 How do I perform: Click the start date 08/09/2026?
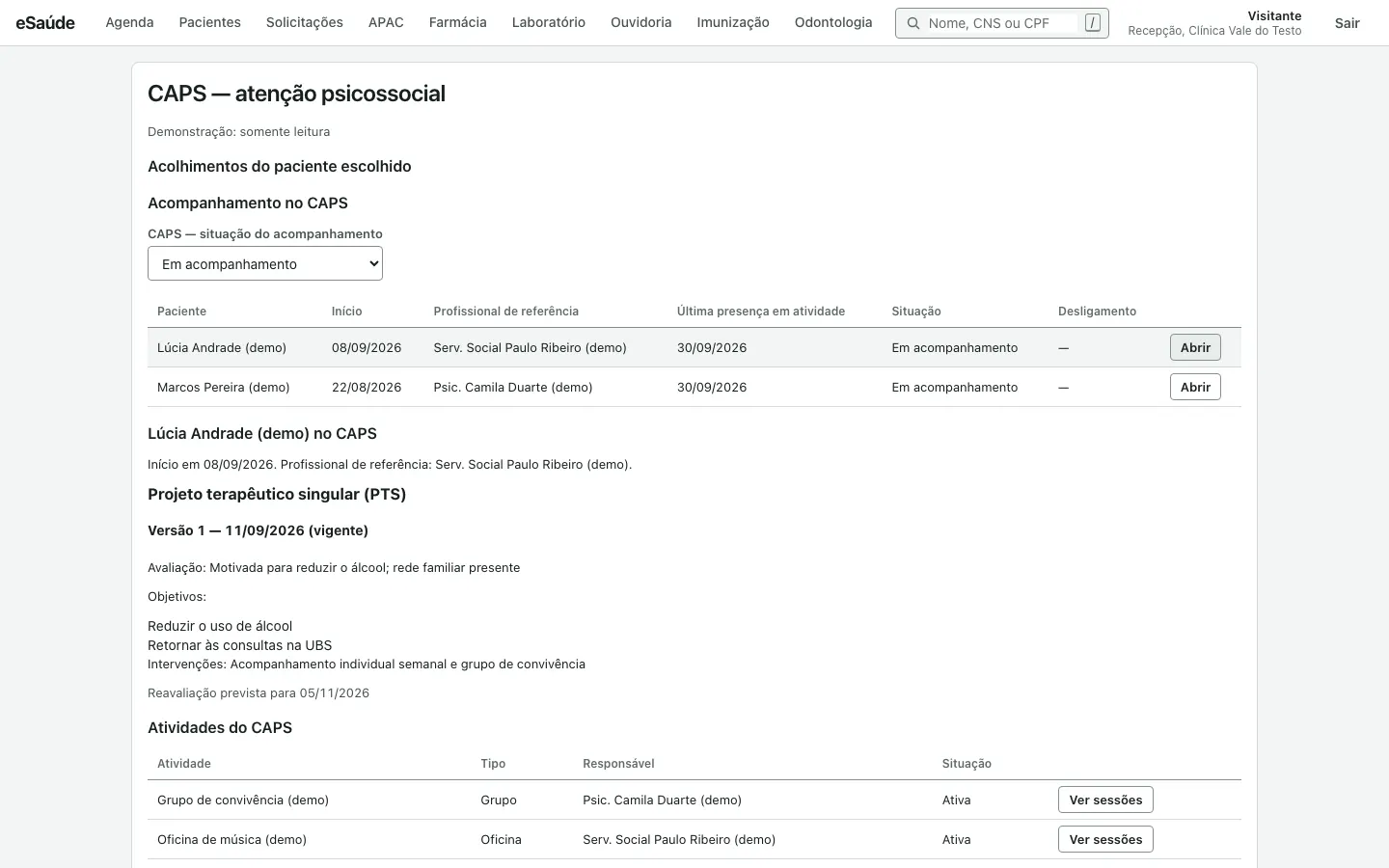pos(367,347)
